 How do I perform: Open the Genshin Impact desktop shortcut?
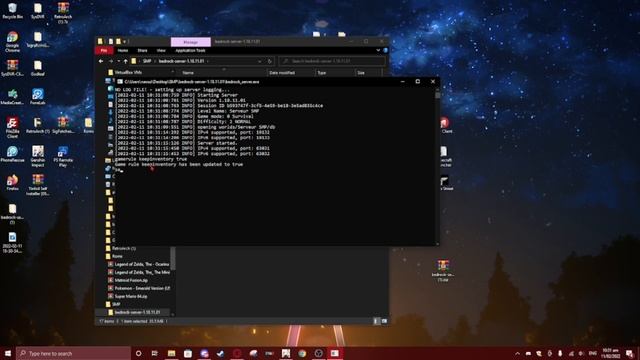[x=38, y=156]
